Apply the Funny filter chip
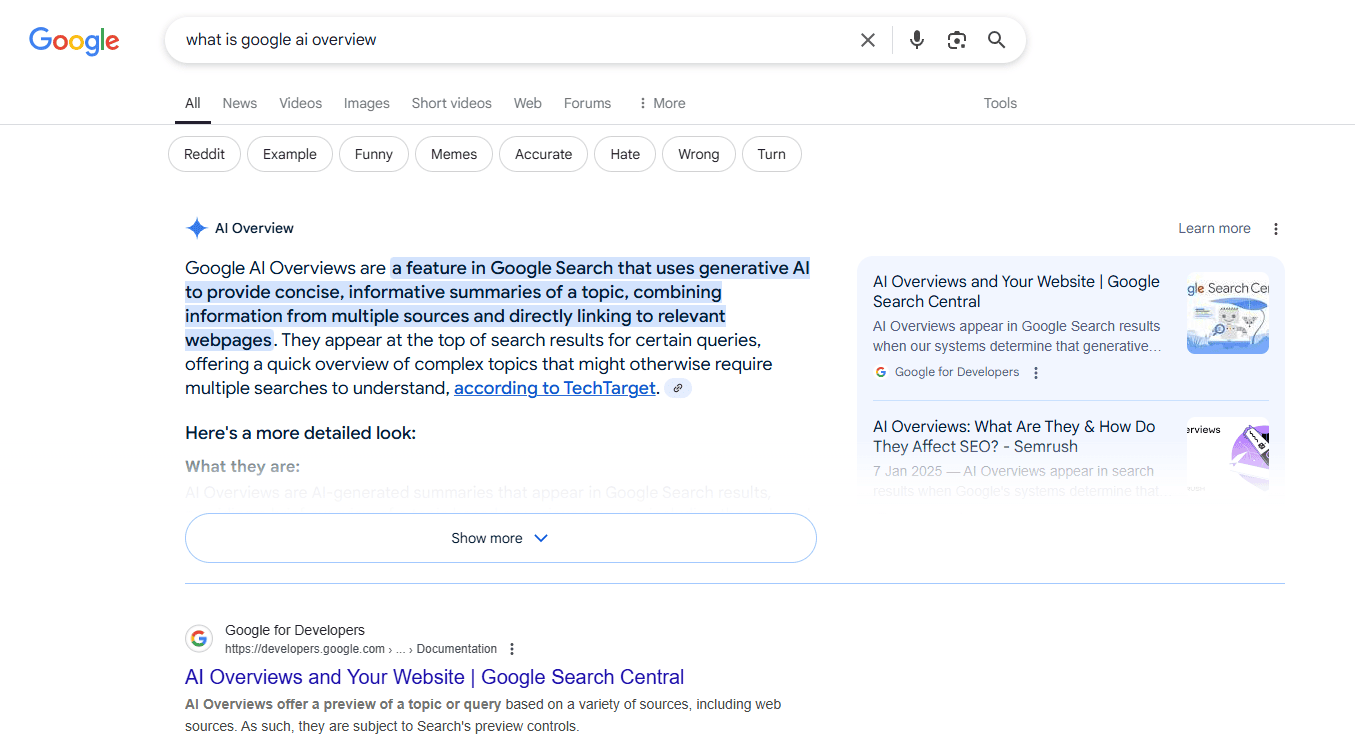The height and width of the screenshot is (747, 1355). pos(374,154)
